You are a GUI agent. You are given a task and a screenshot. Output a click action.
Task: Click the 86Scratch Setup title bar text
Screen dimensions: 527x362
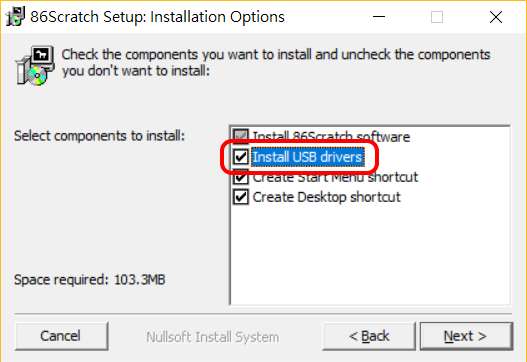coord(157,17)
